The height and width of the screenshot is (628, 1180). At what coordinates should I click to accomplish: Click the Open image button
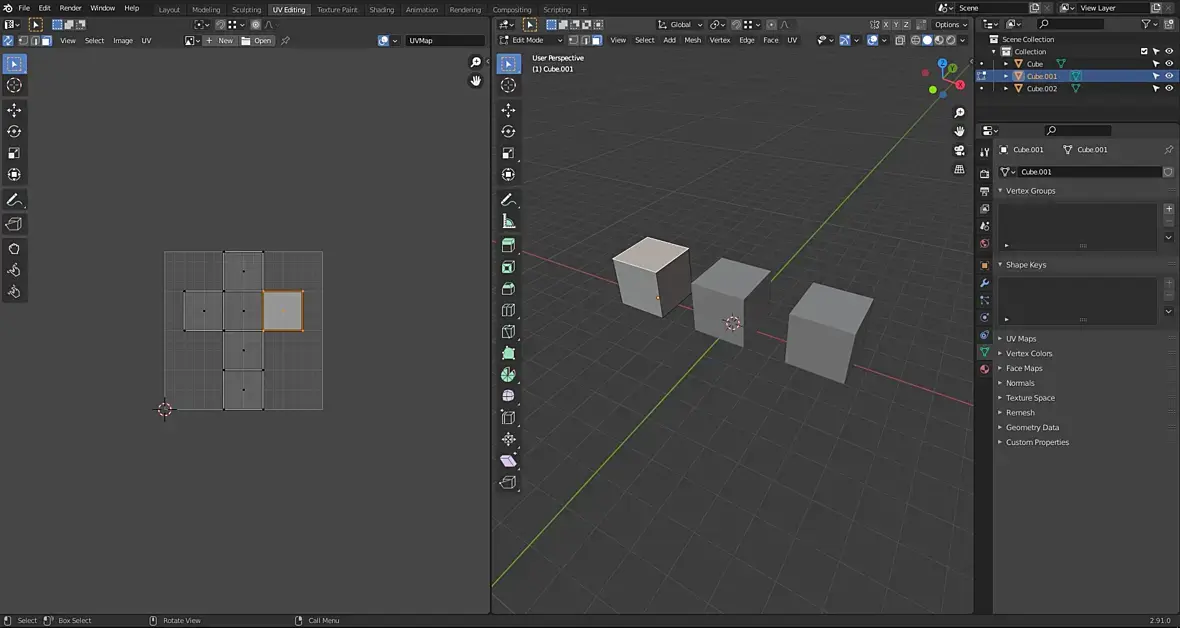256,41
